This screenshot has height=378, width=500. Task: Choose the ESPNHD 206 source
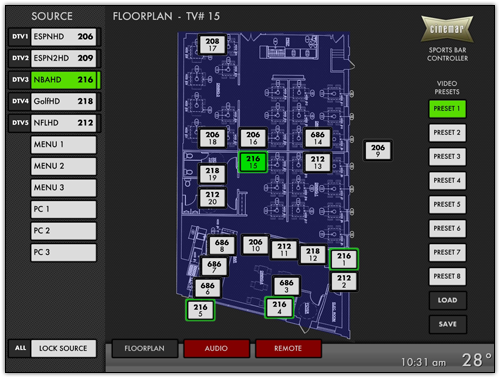[64, 36]
